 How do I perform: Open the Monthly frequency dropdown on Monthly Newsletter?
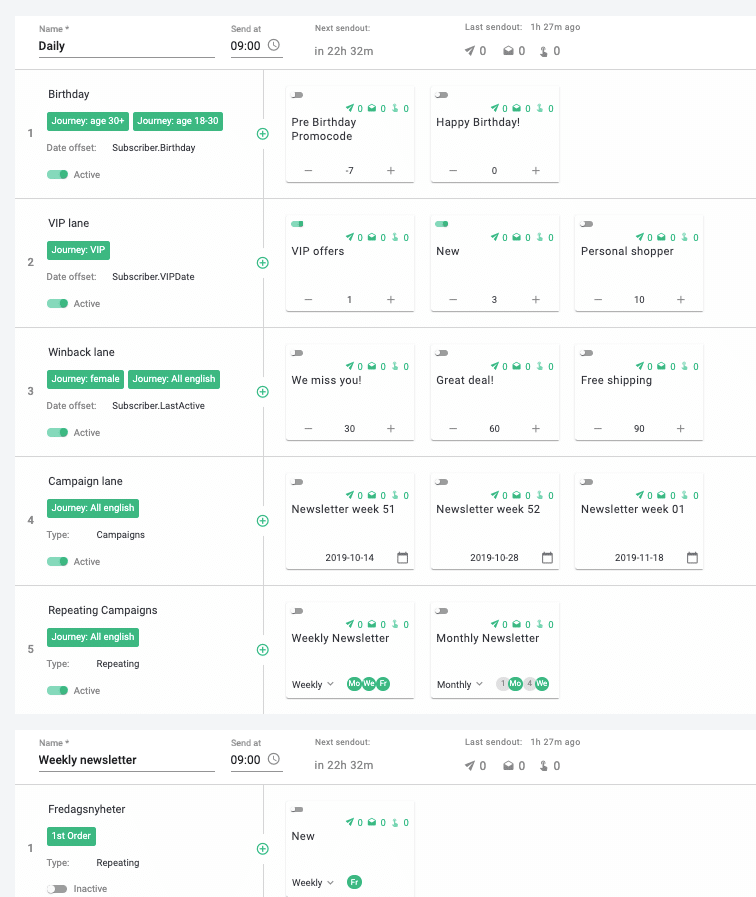point(458,684)
